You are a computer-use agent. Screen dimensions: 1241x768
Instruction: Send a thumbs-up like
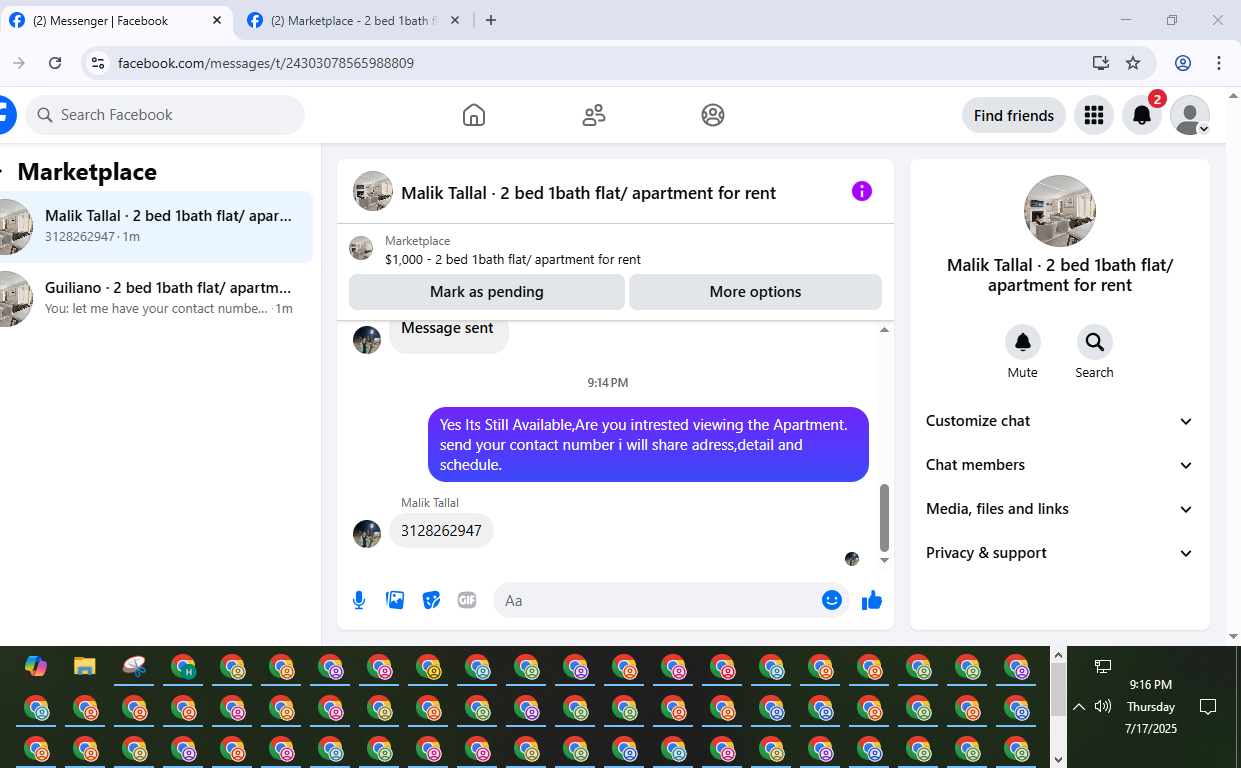[872, 600]
